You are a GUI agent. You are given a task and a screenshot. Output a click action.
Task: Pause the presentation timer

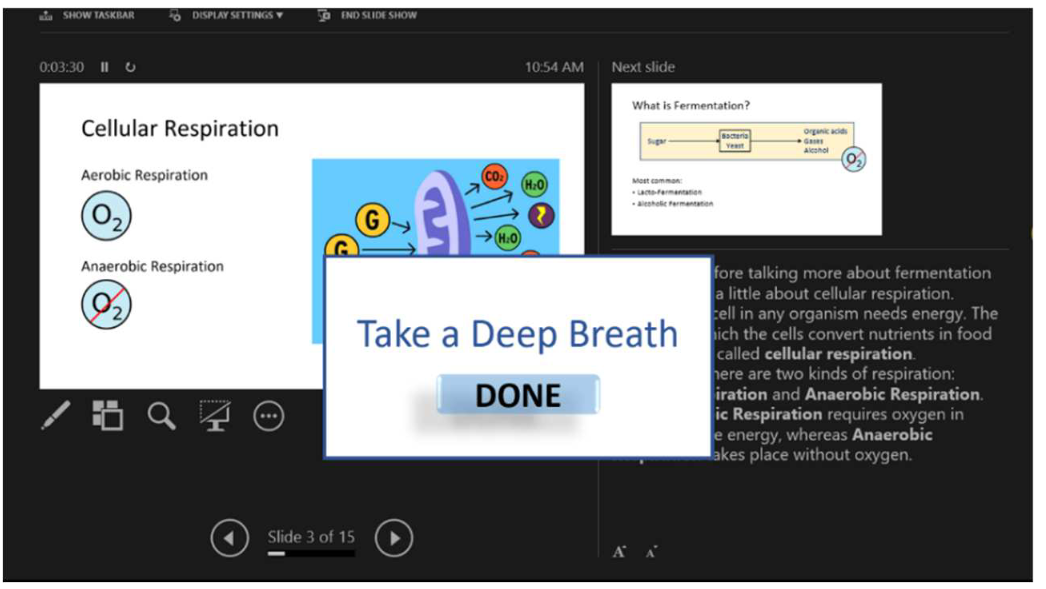click(x=105, y=67)
